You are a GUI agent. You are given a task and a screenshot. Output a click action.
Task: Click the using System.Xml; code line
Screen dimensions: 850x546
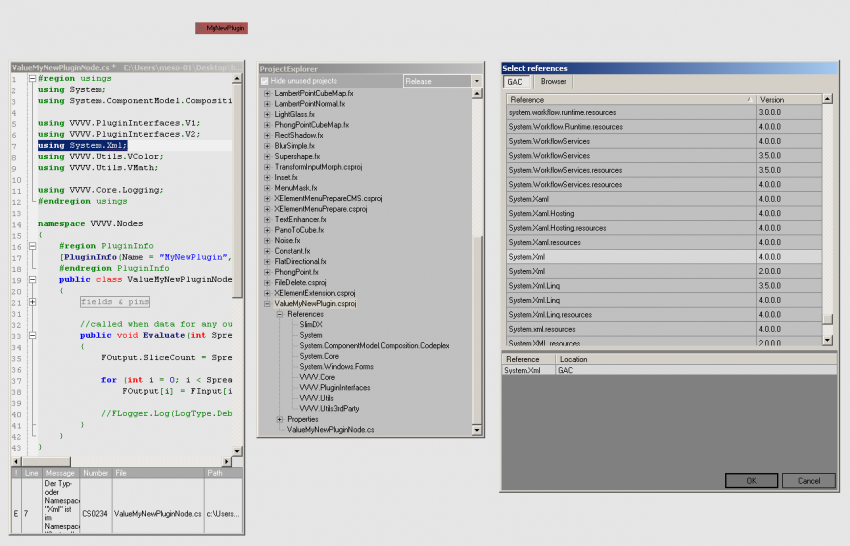point(82,145)
